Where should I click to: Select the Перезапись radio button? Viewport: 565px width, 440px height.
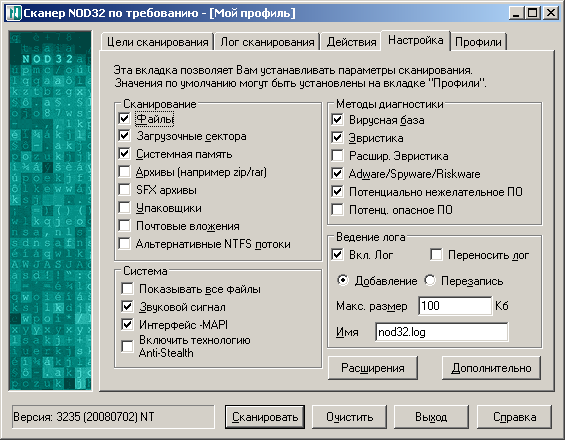point(430,280)
